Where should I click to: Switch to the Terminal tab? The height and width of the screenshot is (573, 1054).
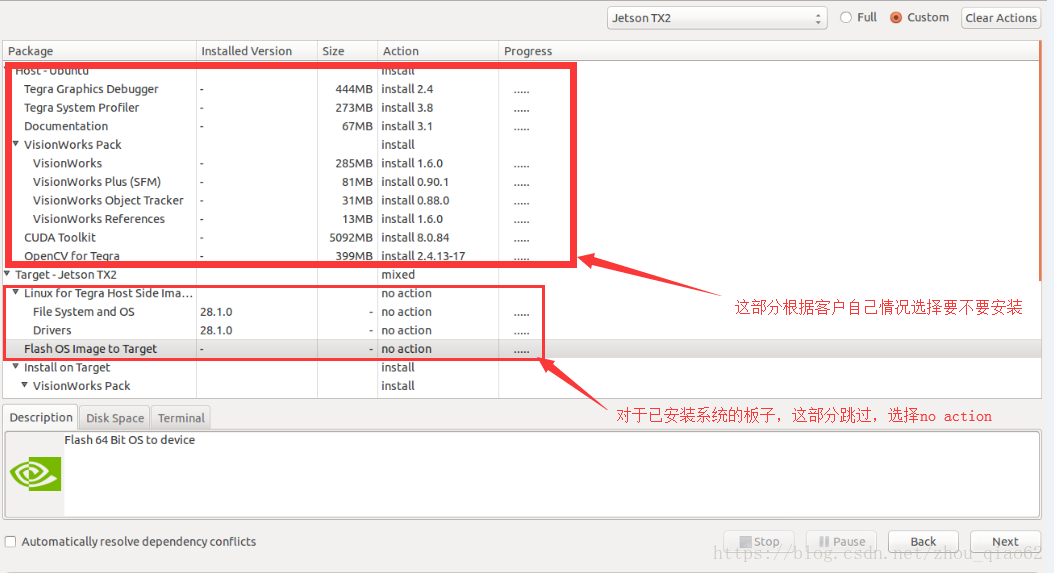pyautogui.click(x=181, y=418)
